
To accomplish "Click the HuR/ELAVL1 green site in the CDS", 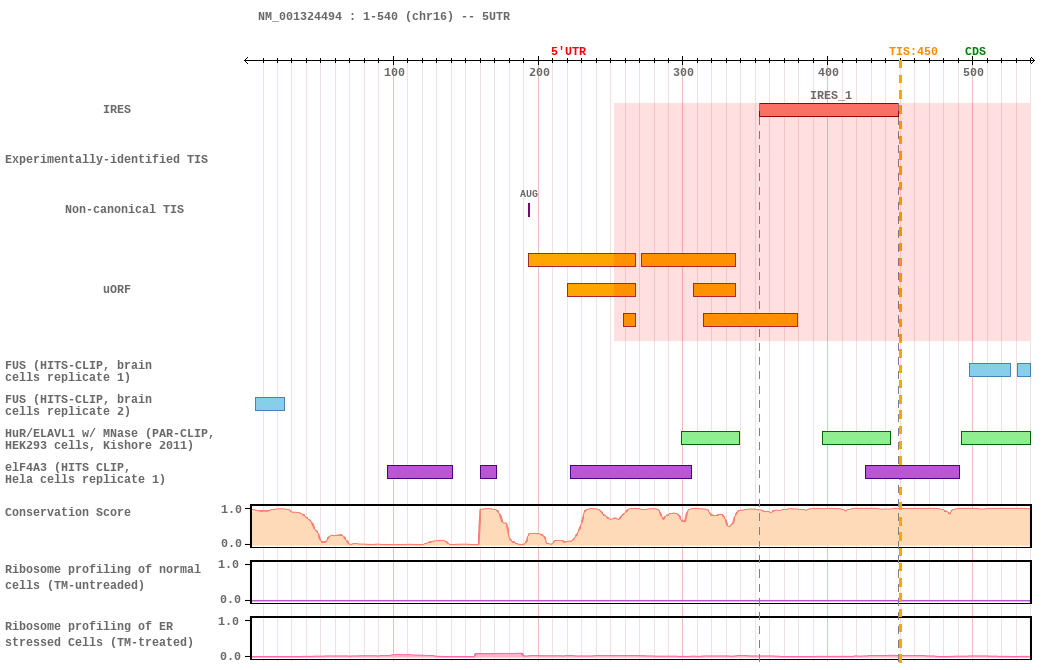I will tap(996, 438).
